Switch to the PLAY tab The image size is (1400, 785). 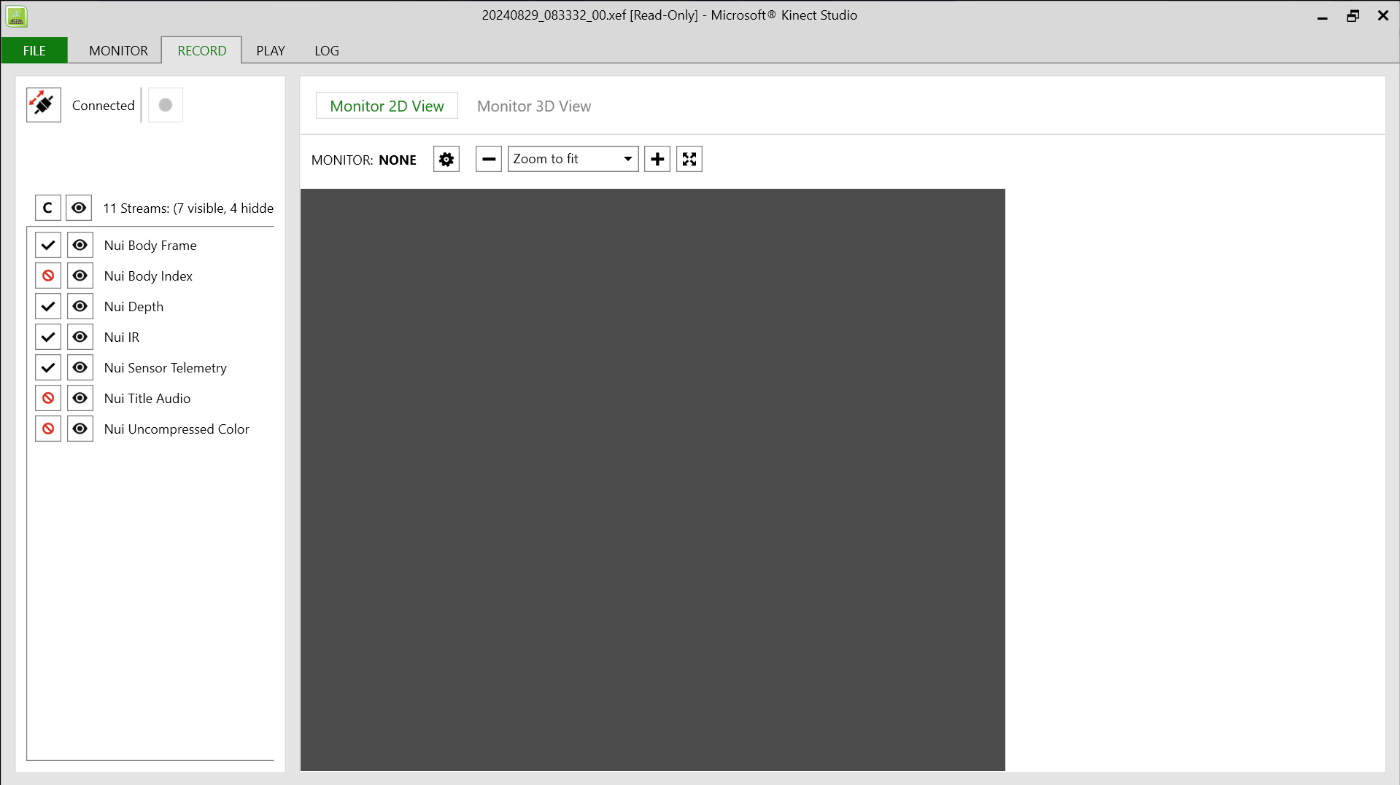tap(270, 50)
